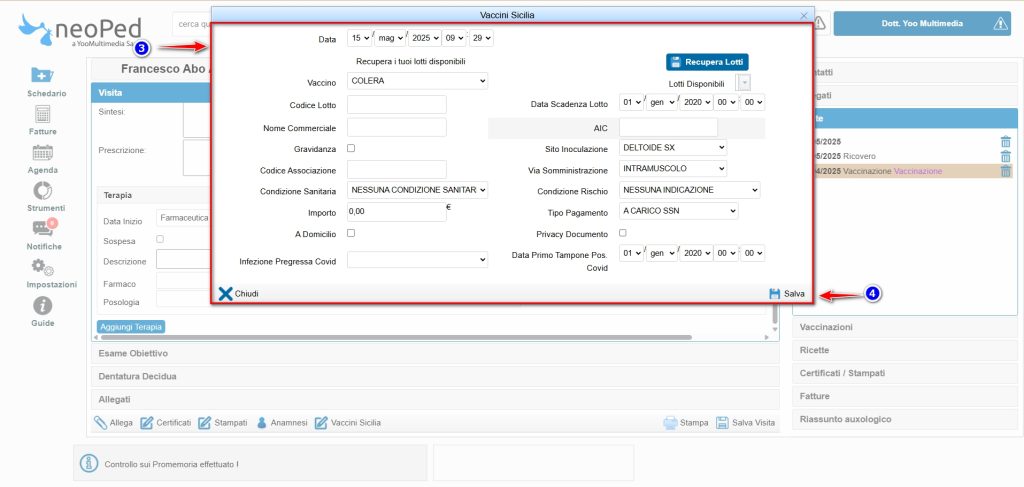The image size is (1024, 487).
Task: Open the Fatture calculator icon in sidebar
Action: 42,115
